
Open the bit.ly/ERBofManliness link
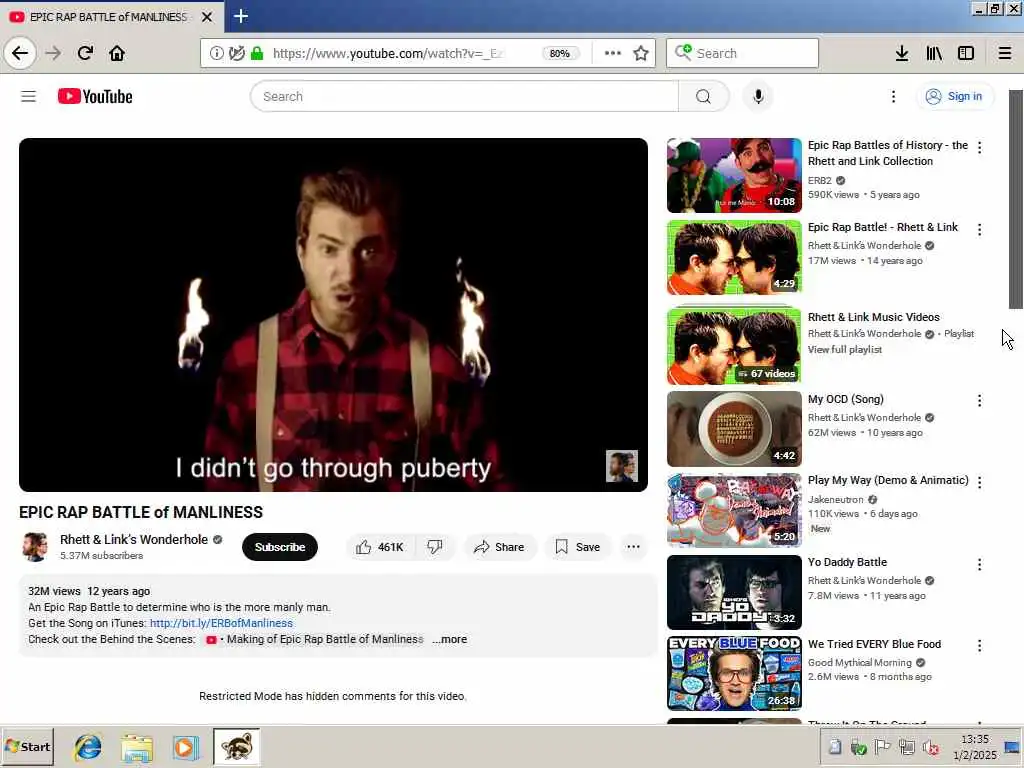click(221, 623)
